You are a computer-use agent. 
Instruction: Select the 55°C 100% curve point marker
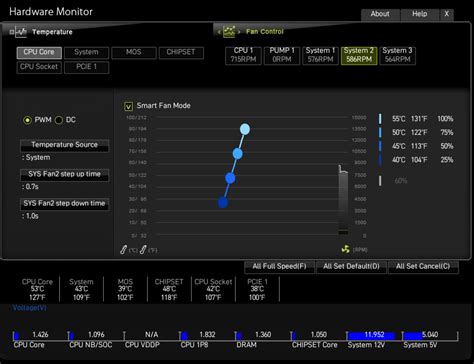pyautogui.click(x=380, y=119)
